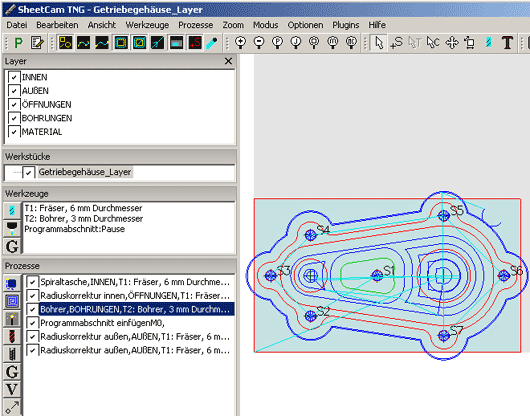This screenshot has width=530, height=416.
Task: Select T1 Fräser 6 mm tool entry
Action: (x=83, y=208)
